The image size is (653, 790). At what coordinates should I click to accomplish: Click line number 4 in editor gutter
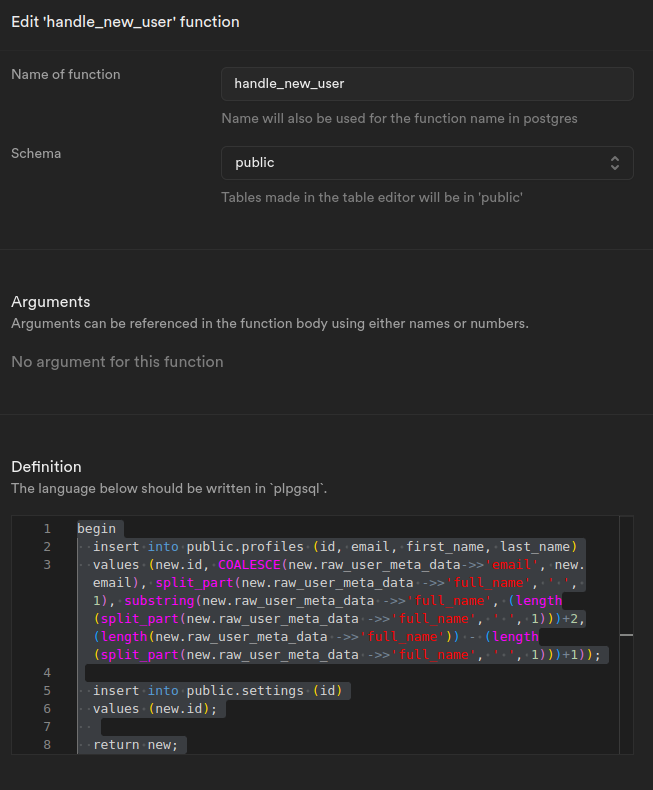(x=47, y=673)
